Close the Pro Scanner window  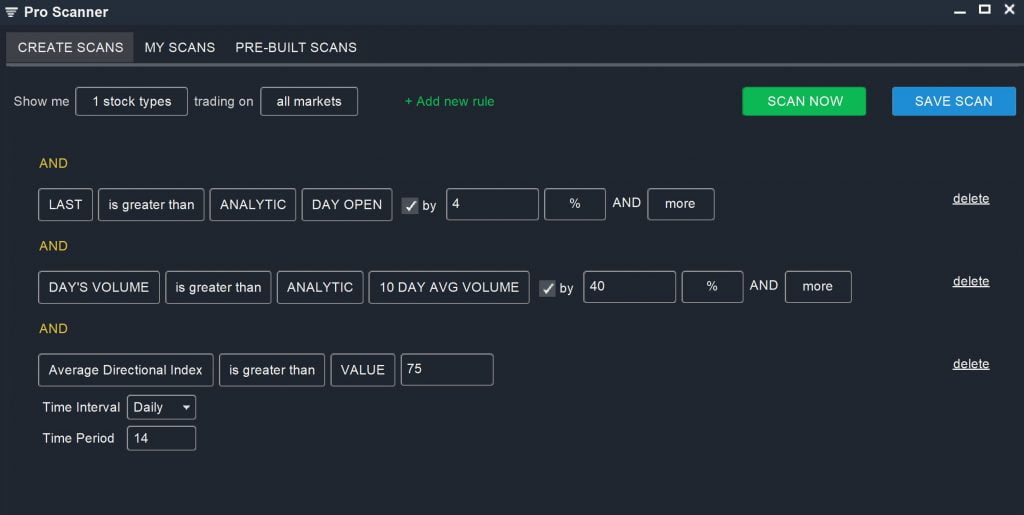tap(1009, 10)
